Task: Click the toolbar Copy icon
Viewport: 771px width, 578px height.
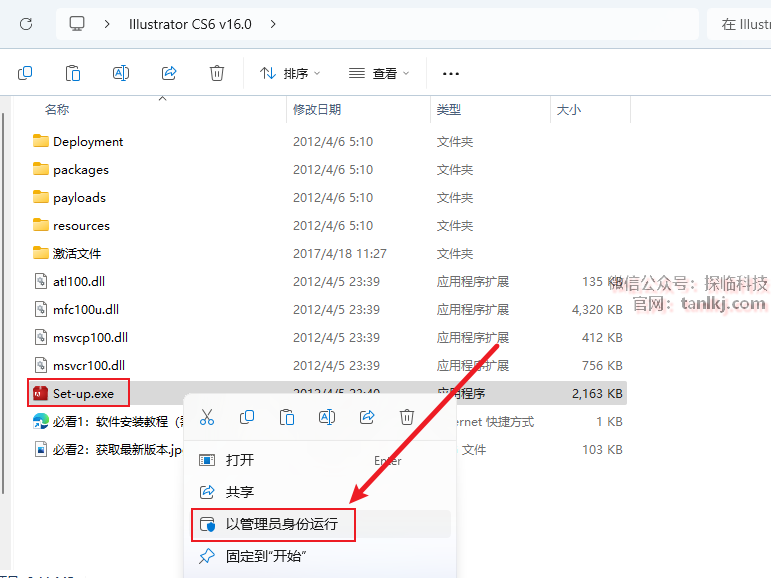Action: pyautogui.click(x=25, y=73)
